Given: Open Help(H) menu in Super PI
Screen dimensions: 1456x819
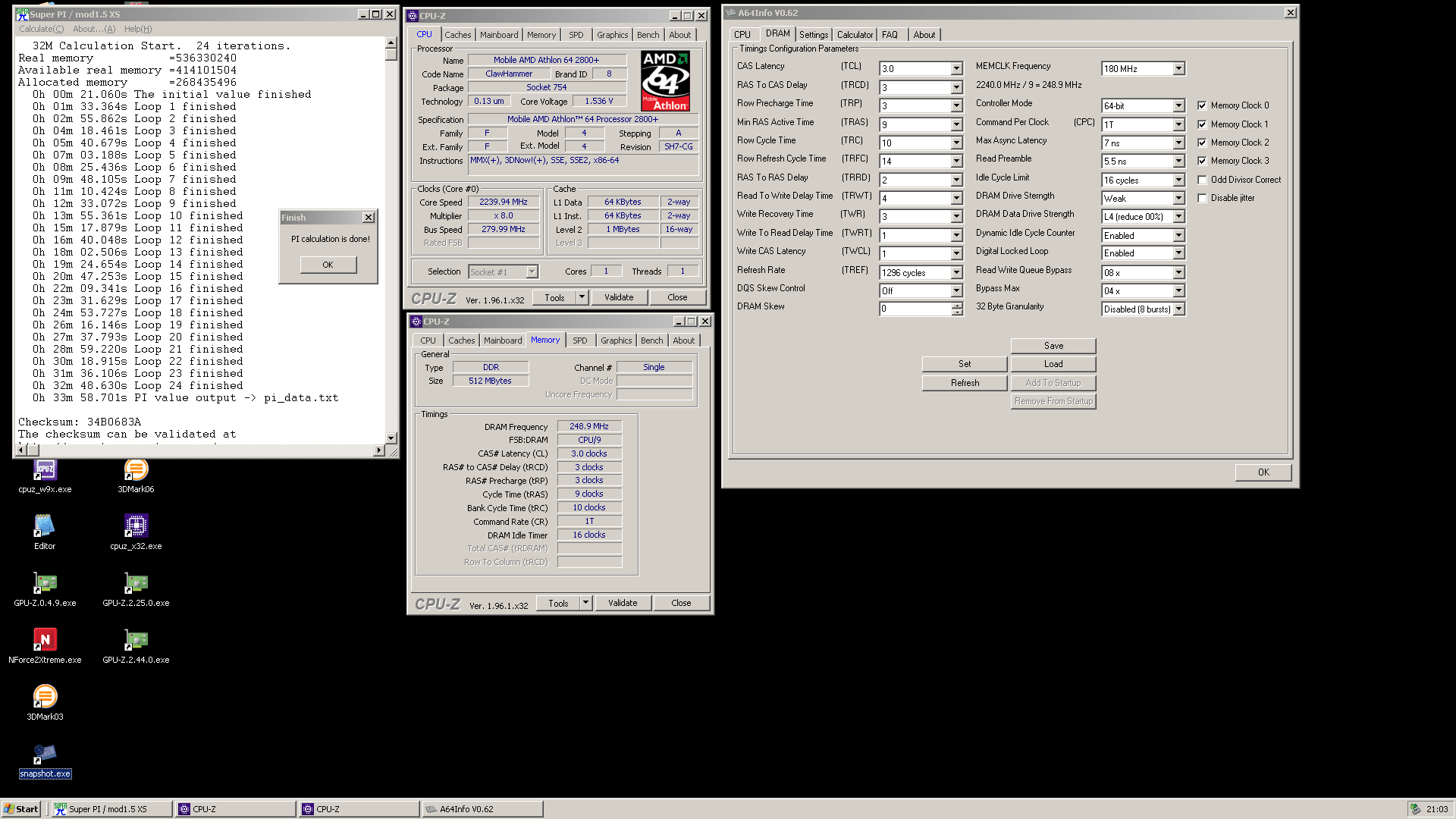Looking at the screenshot, I should click(138, 29).
